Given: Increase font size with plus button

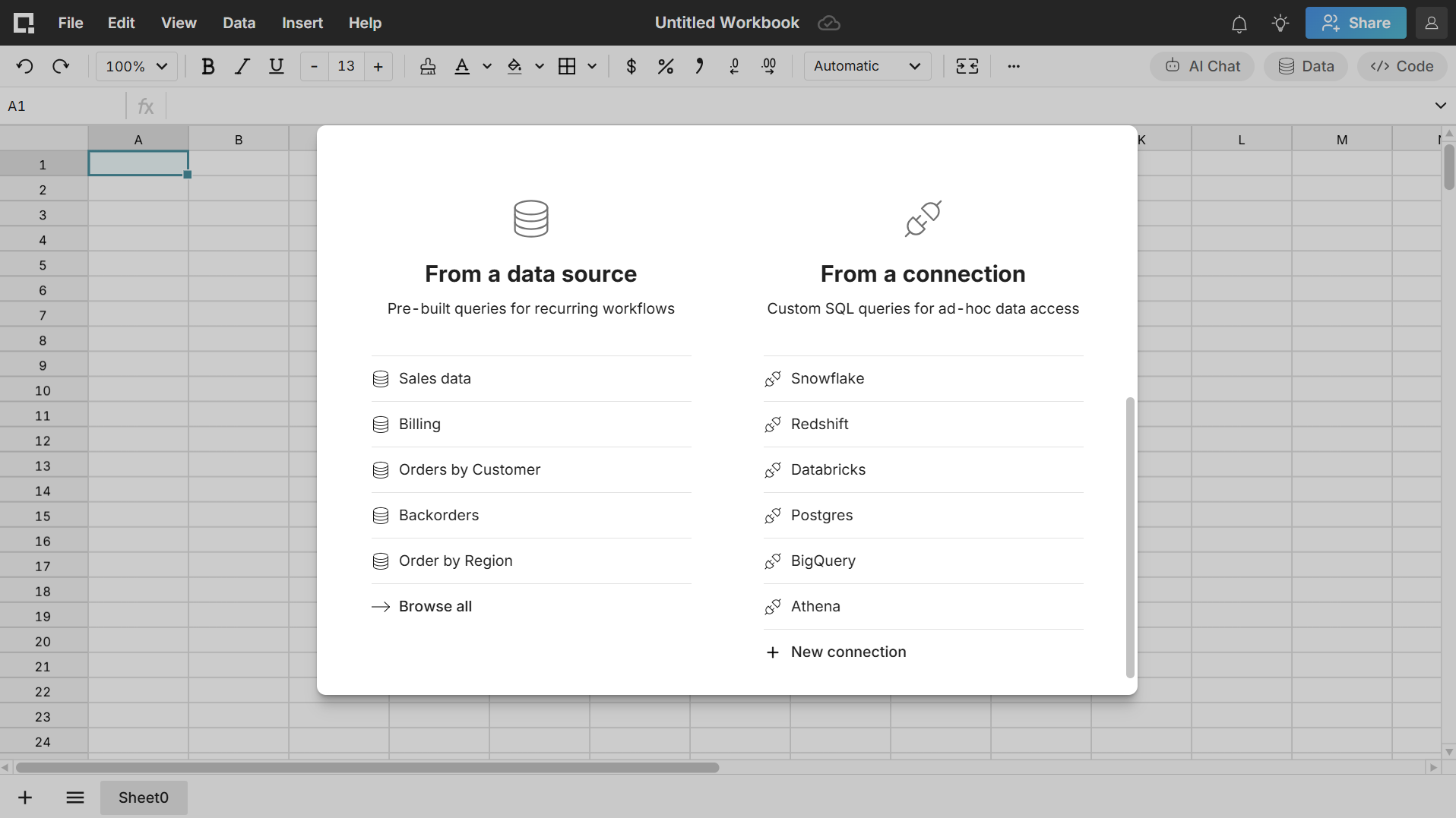Looking at the screenshot, I should tap(378, 66).
